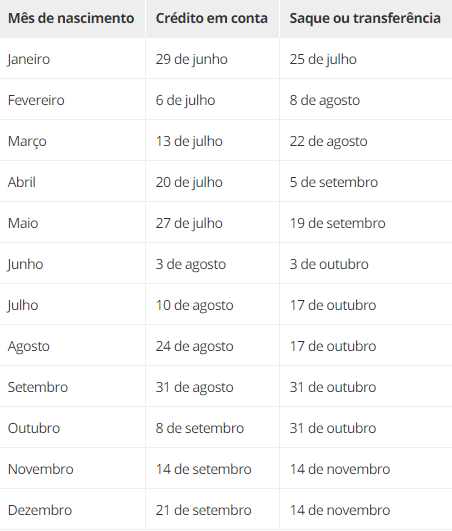Click the '8 de setembro' cell

(200, 428)
